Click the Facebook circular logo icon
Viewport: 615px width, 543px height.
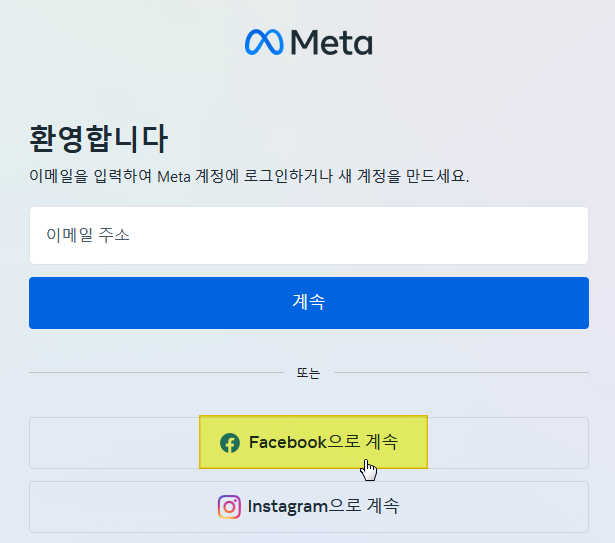[x=230, y=443]
